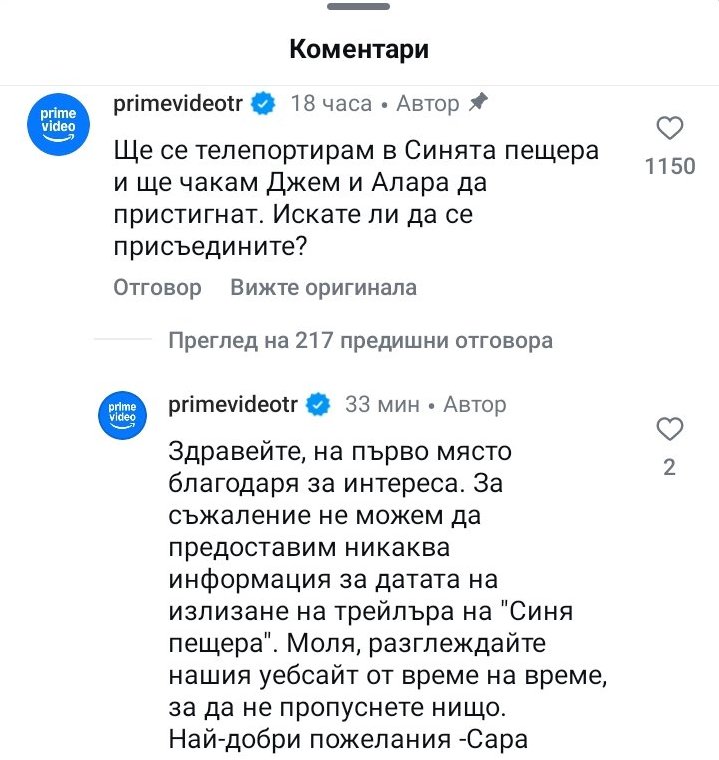Viewport: 719px width, 760px height.
Task: Tap the "Коментари" header title
Action: point(359,49)
